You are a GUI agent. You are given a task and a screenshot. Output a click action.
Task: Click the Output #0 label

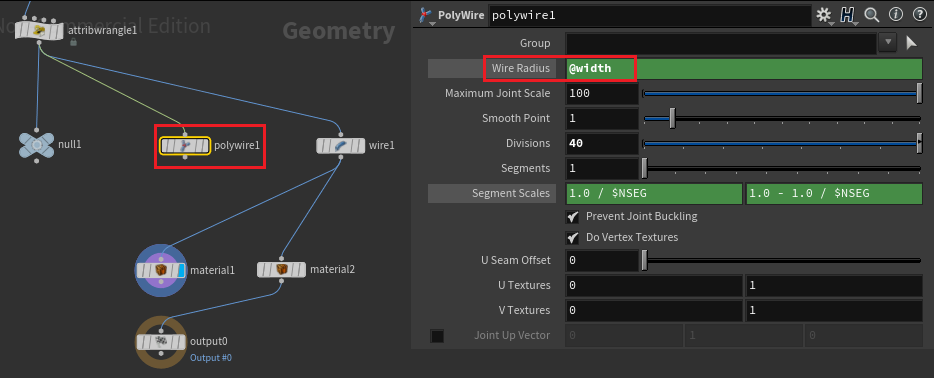click(x=210, y=358)
